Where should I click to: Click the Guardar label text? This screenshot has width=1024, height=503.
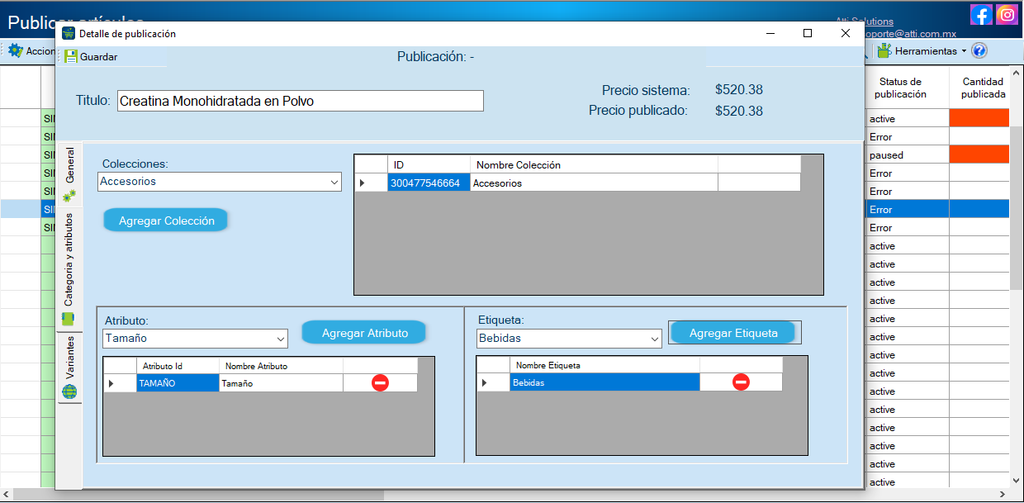click(x=99, y=57)
